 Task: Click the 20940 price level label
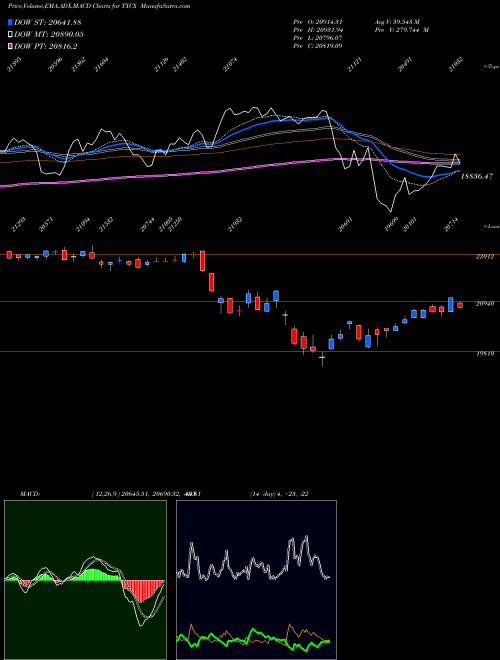485,303
